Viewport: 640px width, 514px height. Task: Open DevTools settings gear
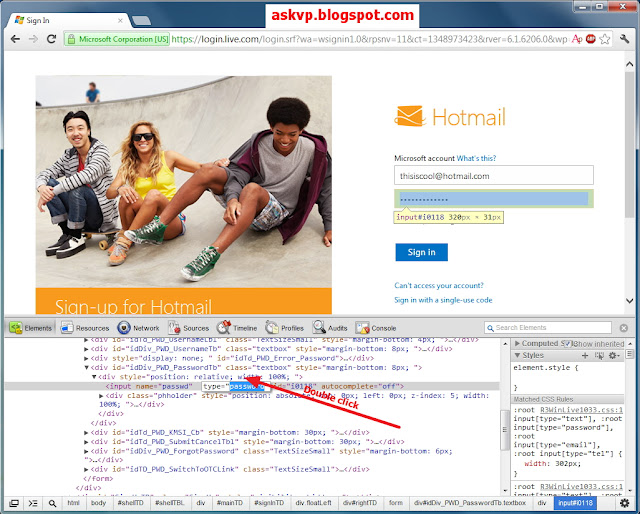pyautogui.click(x=624, y=503)
